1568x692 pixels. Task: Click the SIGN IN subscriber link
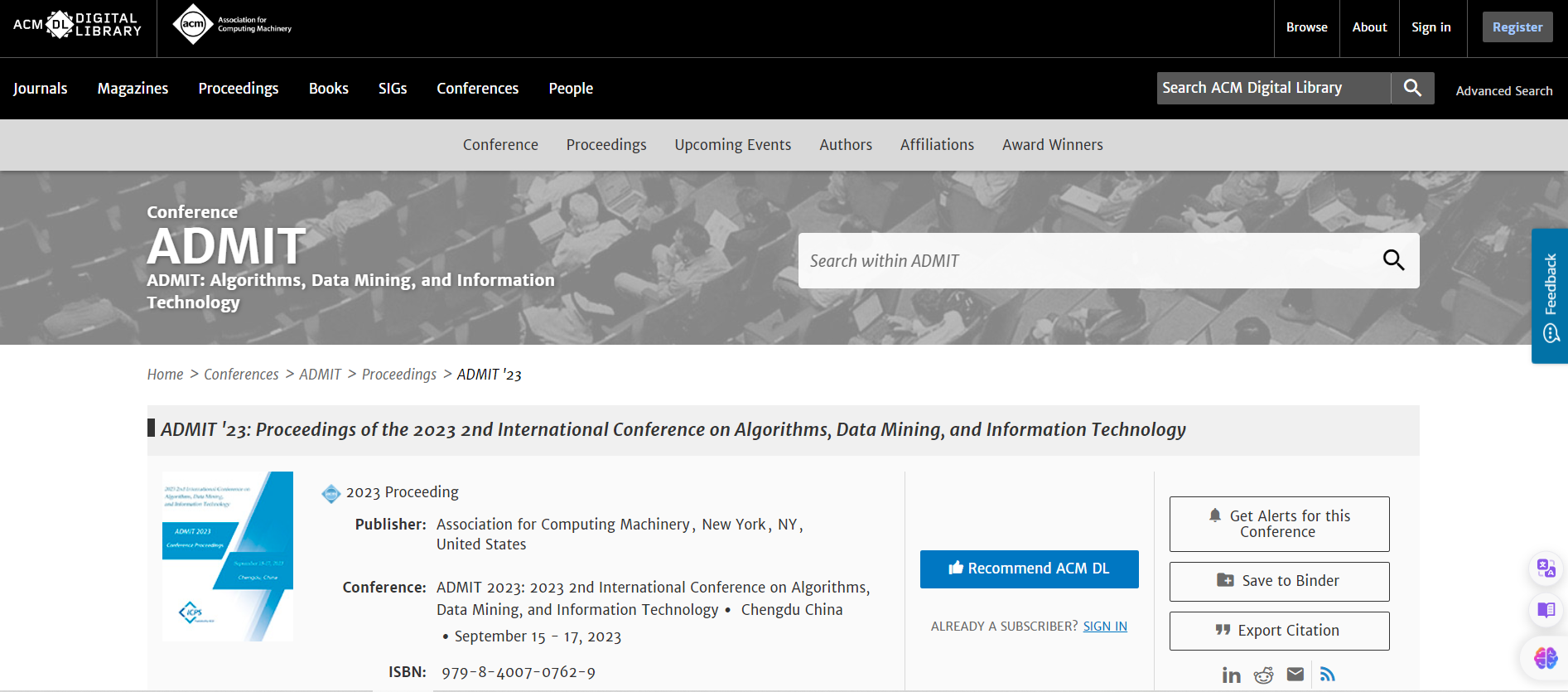[x=1105, y=627]
